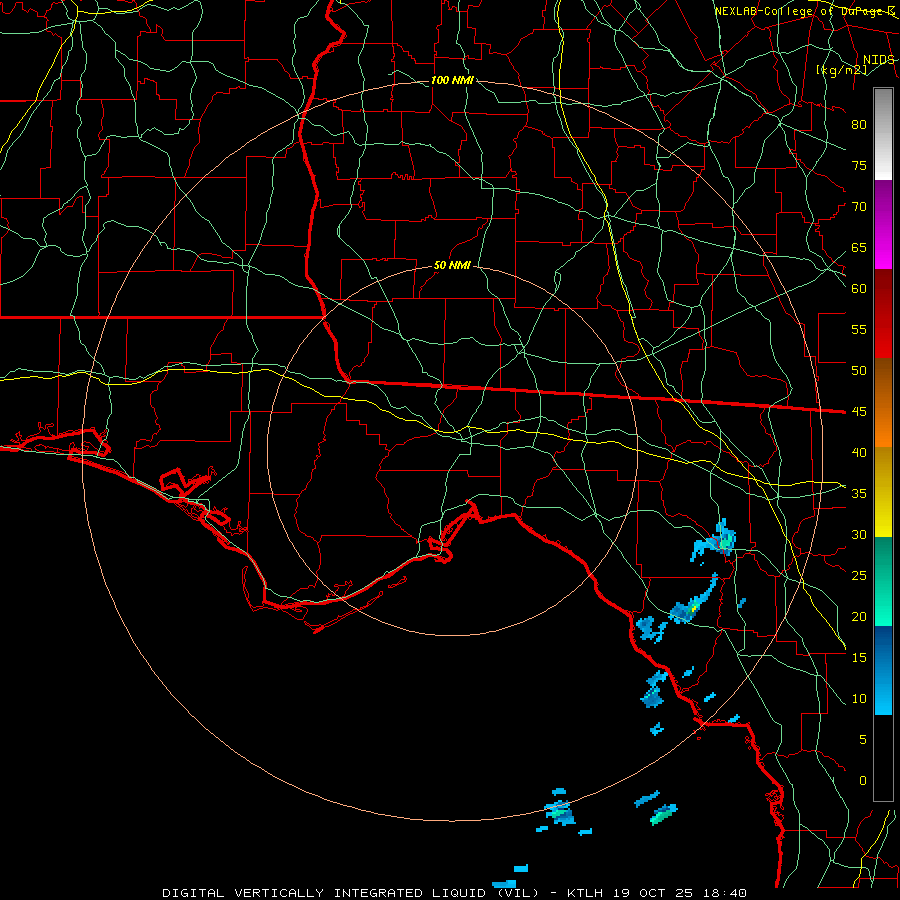The image size is (900, 900).
Task: Click the 100 NMI range ring label
Action: click(452, 80)
